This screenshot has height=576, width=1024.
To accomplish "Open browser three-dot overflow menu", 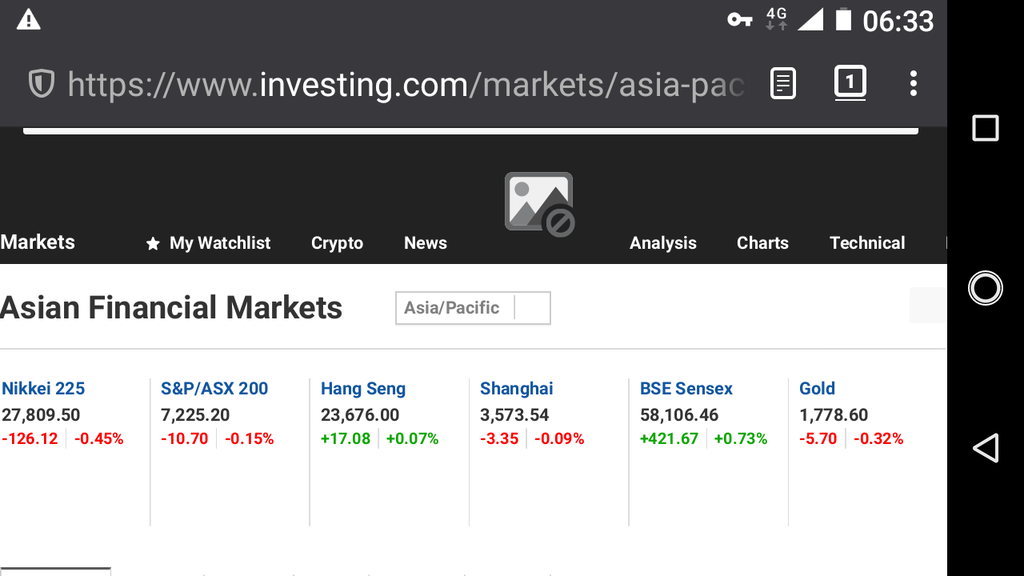I will tap(913, 84).
